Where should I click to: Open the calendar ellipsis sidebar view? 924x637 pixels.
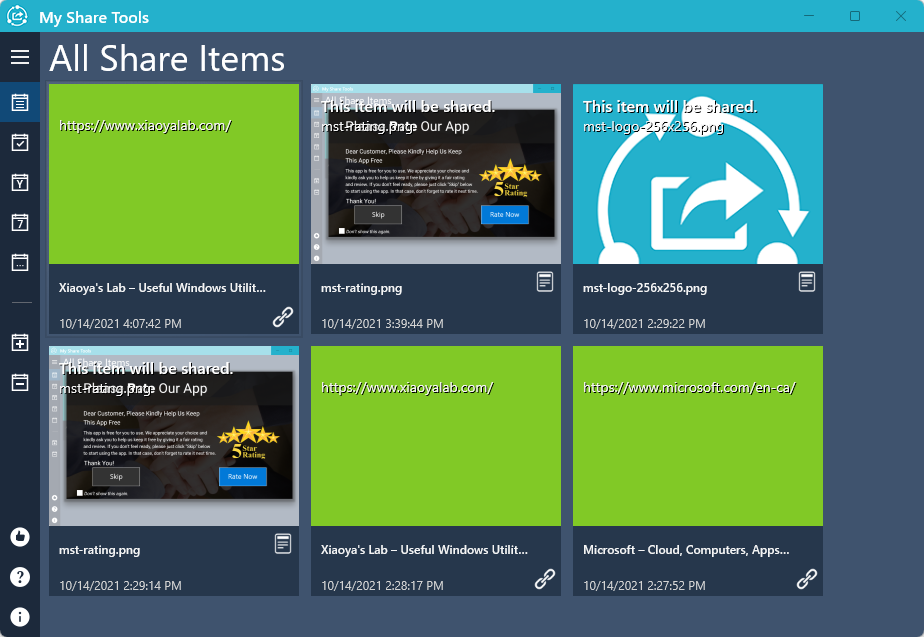20,262
